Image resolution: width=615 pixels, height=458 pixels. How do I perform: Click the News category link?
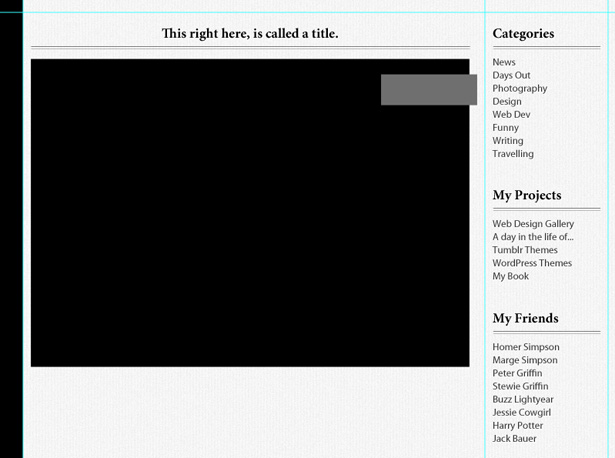pos(504,62)
